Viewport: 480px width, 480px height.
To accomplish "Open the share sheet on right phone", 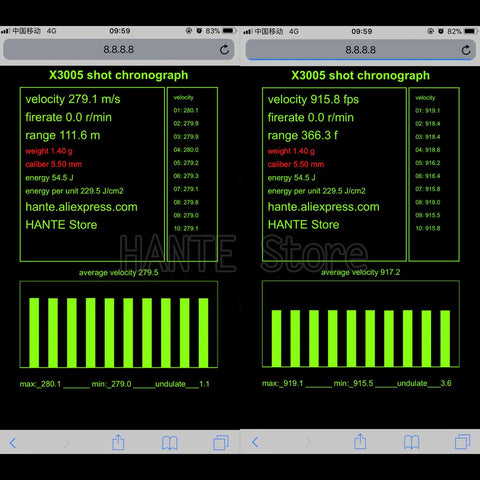I will pyautogui.click(x=360, y=441).
